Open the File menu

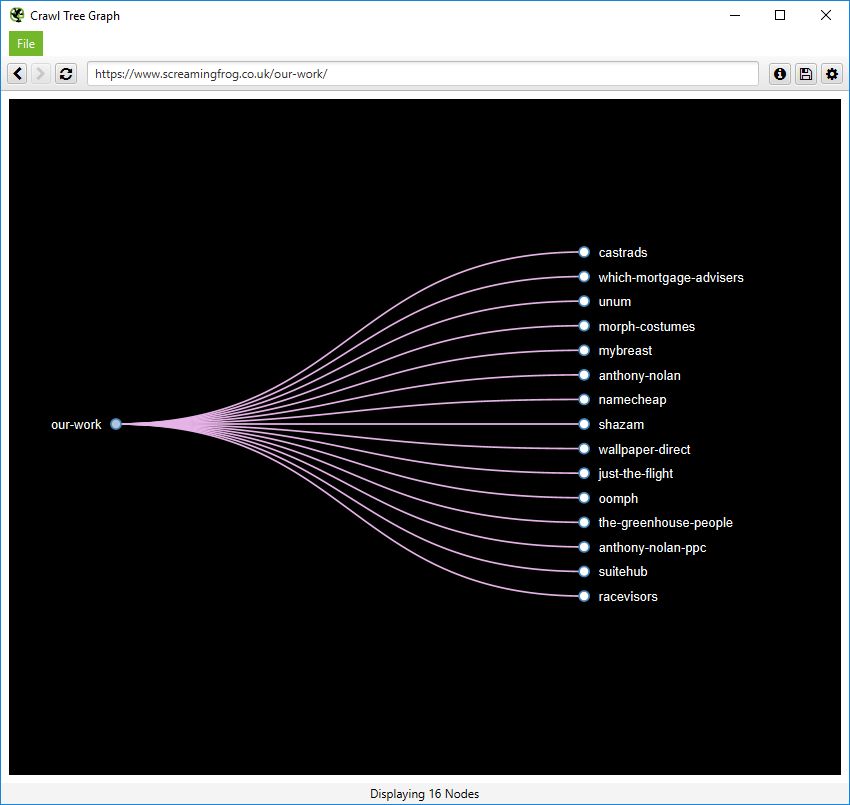[25, 43]
